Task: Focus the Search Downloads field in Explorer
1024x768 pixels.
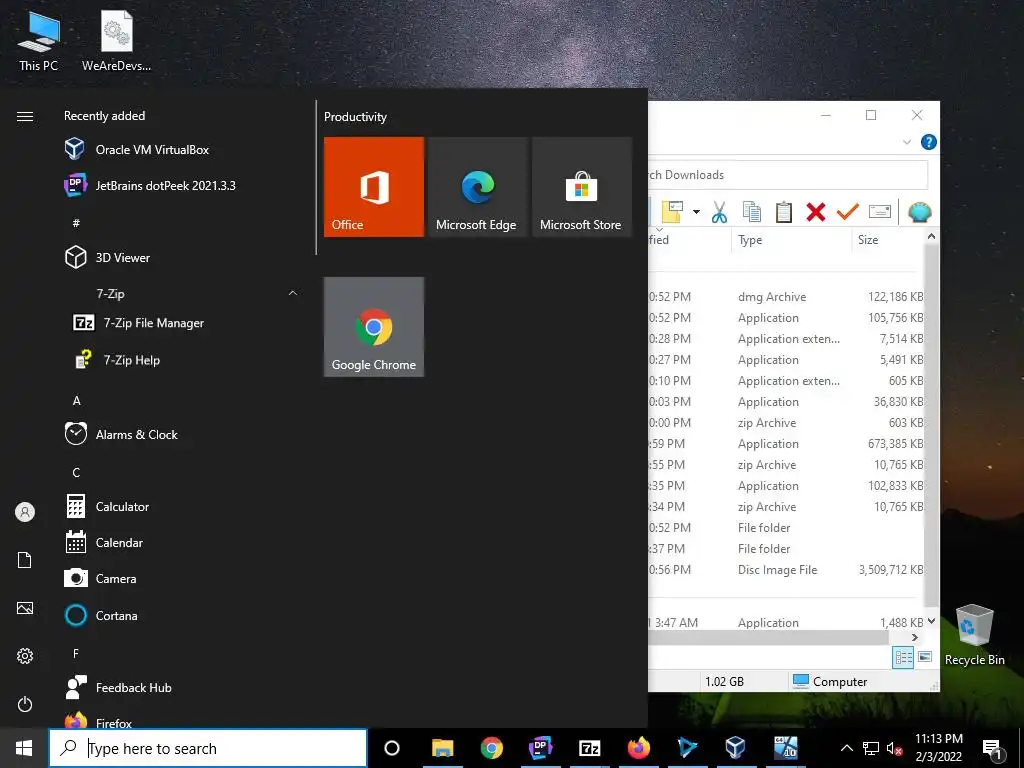Action: coord(788,174)
